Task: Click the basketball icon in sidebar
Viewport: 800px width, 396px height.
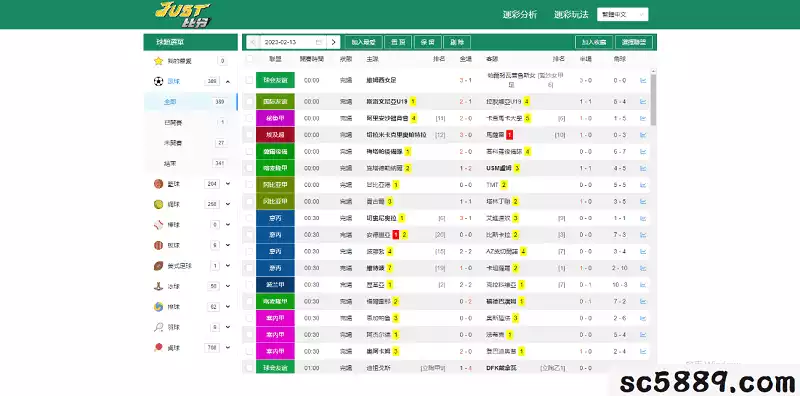Action: 158,184
